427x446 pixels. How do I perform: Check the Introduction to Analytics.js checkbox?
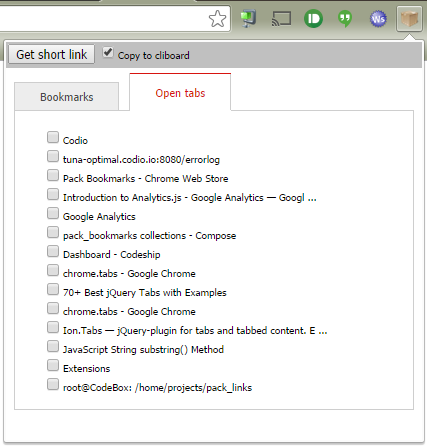53,194
